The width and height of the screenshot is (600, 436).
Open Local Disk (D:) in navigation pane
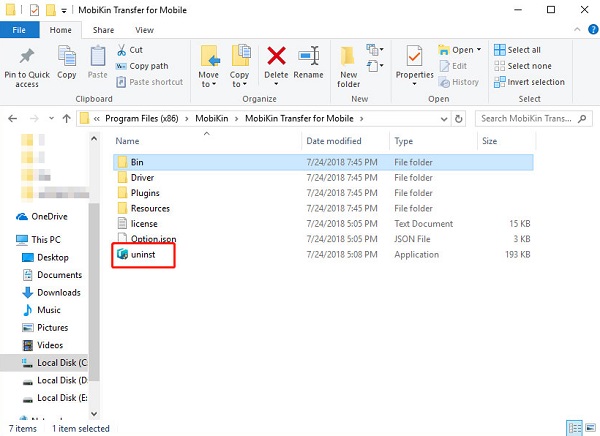point(54,380)
